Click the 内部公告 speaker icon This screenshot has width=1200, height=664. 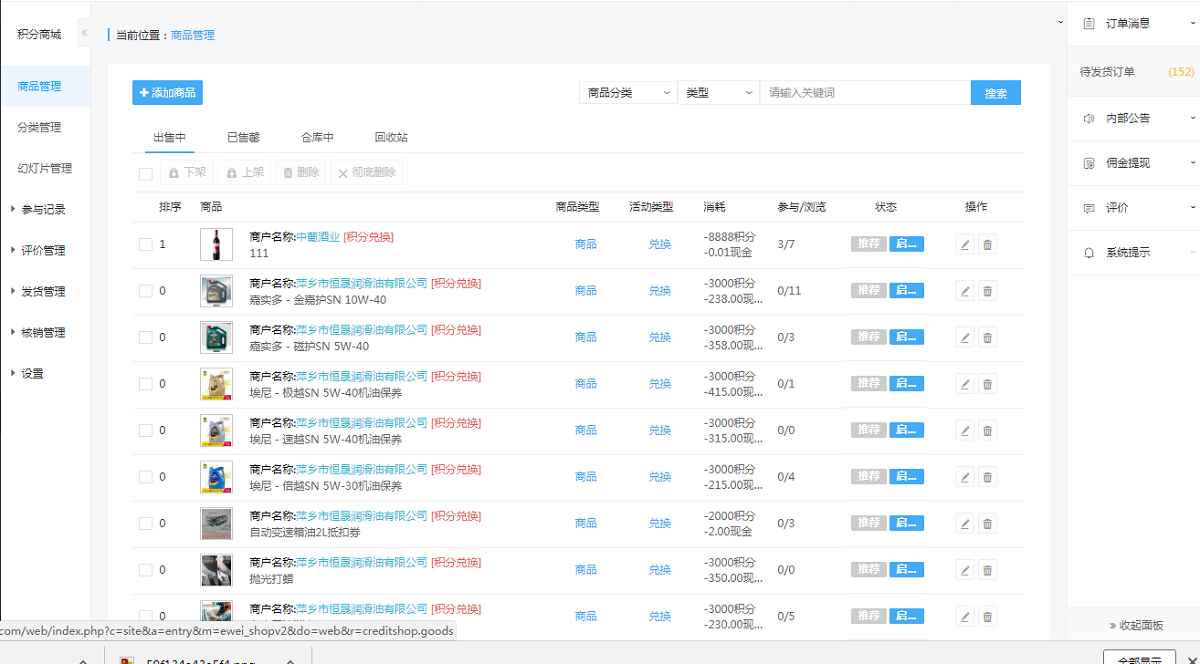pos(1089,118)
